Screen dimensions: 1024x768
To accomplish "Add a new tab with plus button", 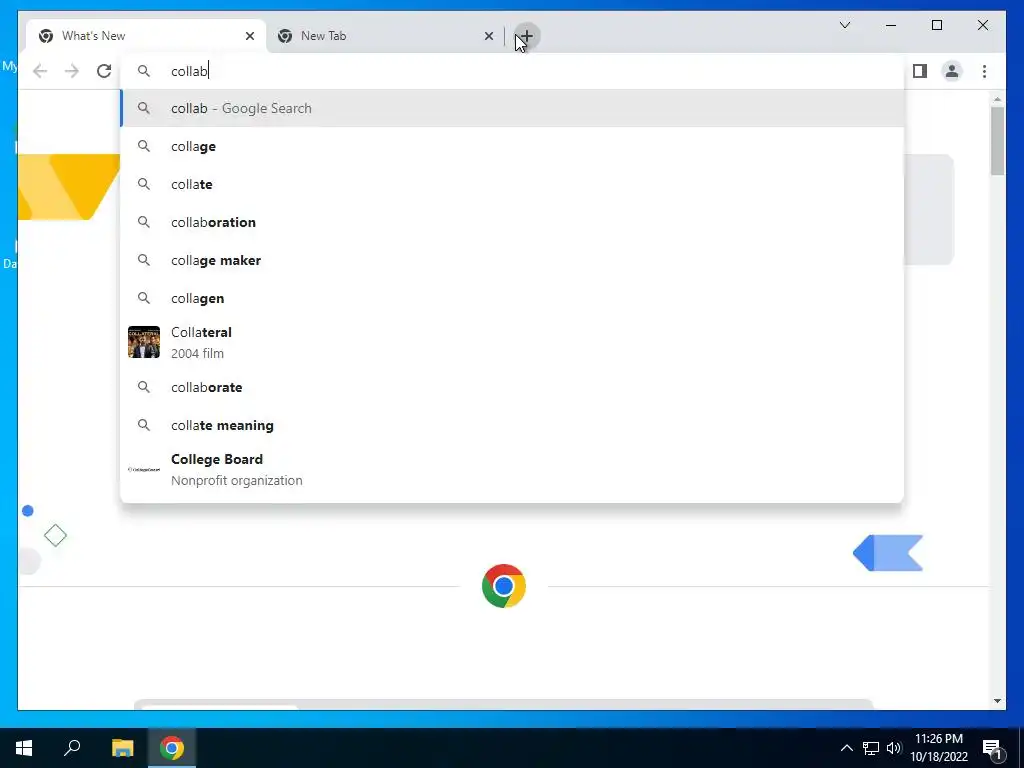I will tap(526, 36).
